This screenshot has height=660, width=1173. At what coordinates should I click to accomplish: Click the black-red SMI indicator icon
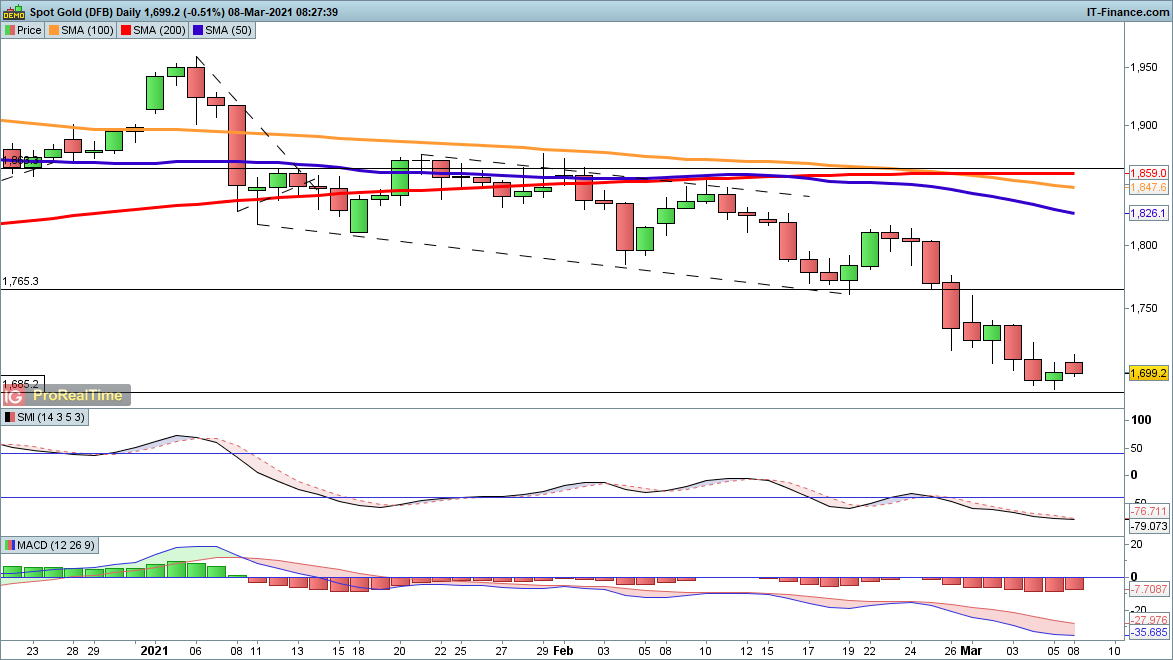10,417
